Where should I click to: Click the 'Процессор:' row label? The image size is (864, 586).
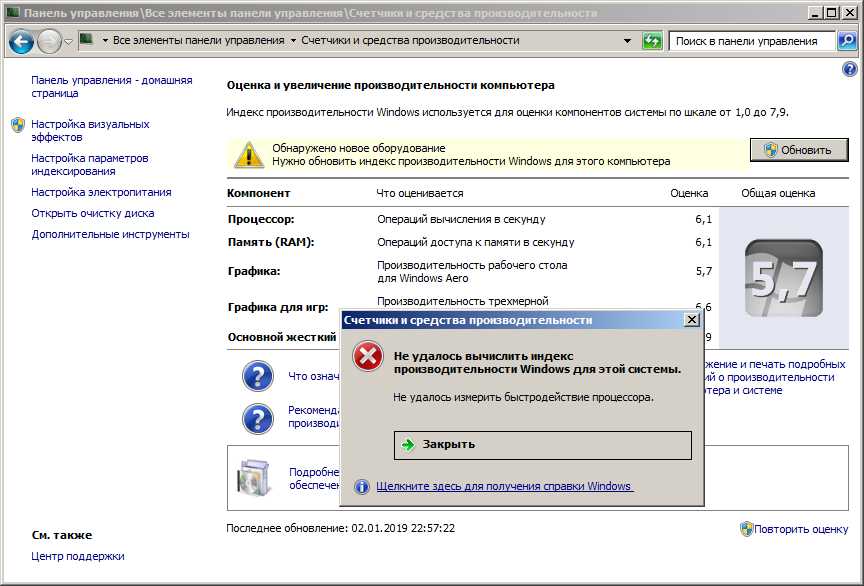(x=261, y=219)
